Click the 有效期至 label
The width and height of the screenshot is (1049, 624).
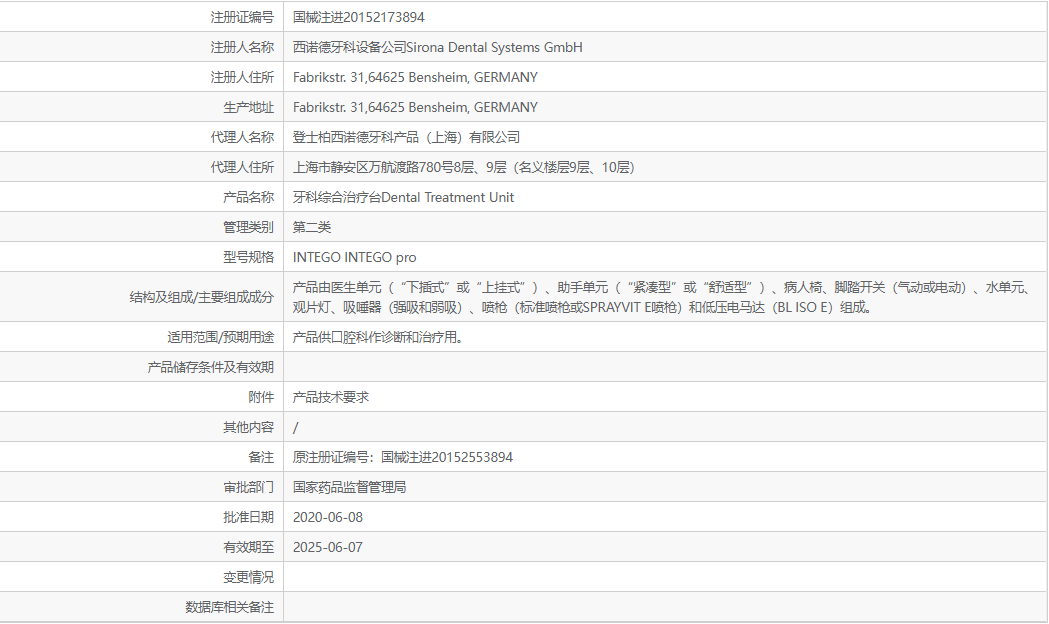click(x=248, y=548)
